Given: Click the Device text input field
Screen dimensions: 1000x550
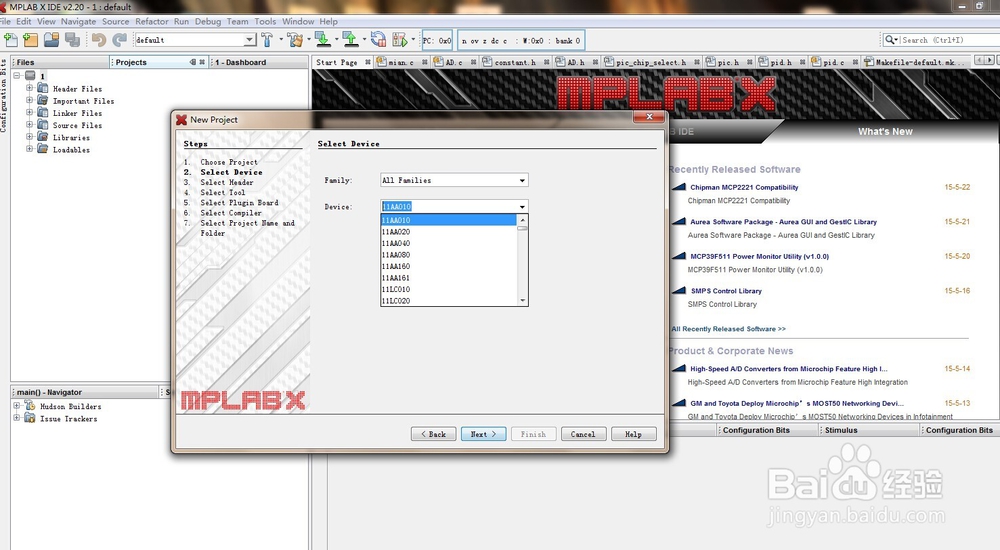Looking at the screenshot, I should [x=448, y=207].
